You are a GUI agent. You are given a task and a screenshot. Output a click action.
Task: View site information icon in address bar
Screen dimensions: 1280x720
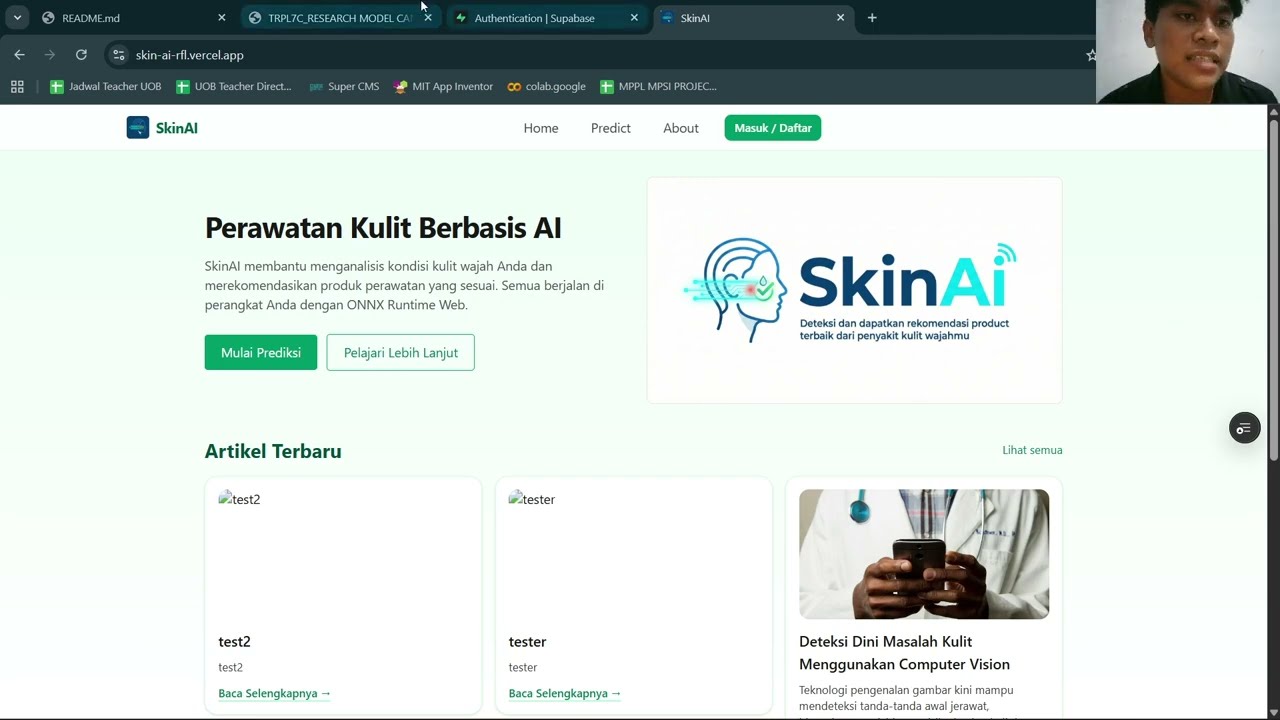coord(118,55)
